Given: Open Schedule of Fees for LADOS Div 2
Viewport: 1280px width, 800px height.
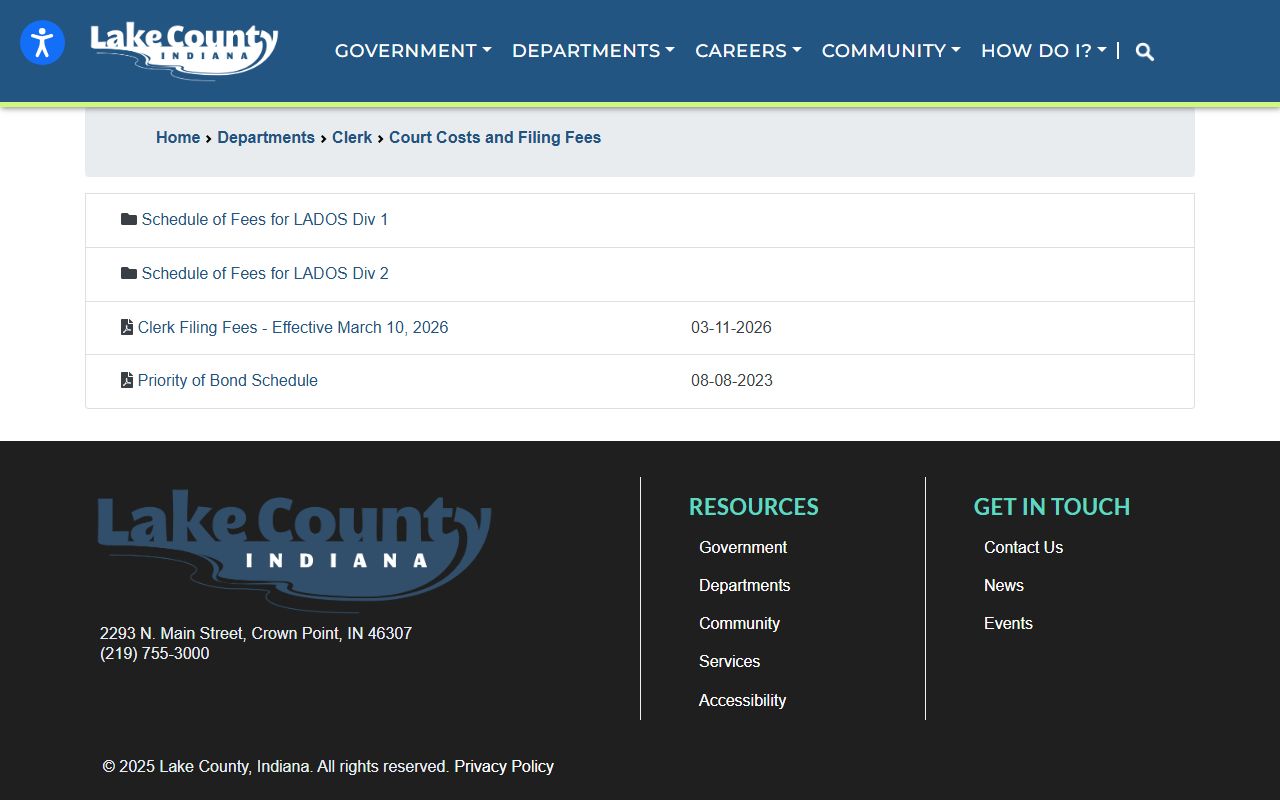Looking at the screenshot, I should coord(265,273).
